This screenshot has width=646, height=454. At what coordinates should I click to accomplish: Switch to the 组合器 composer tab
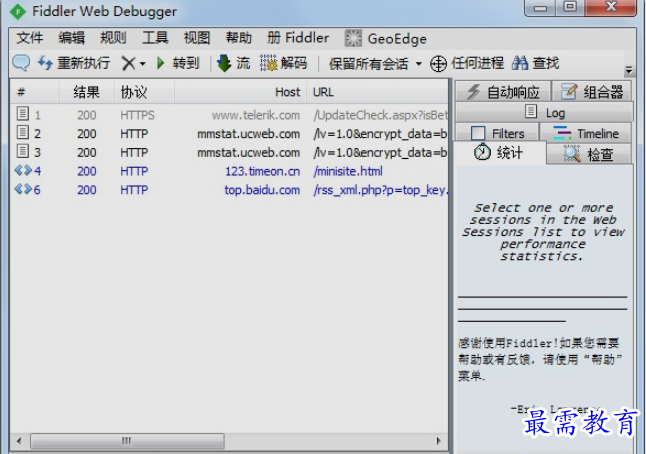pos(592,91)
